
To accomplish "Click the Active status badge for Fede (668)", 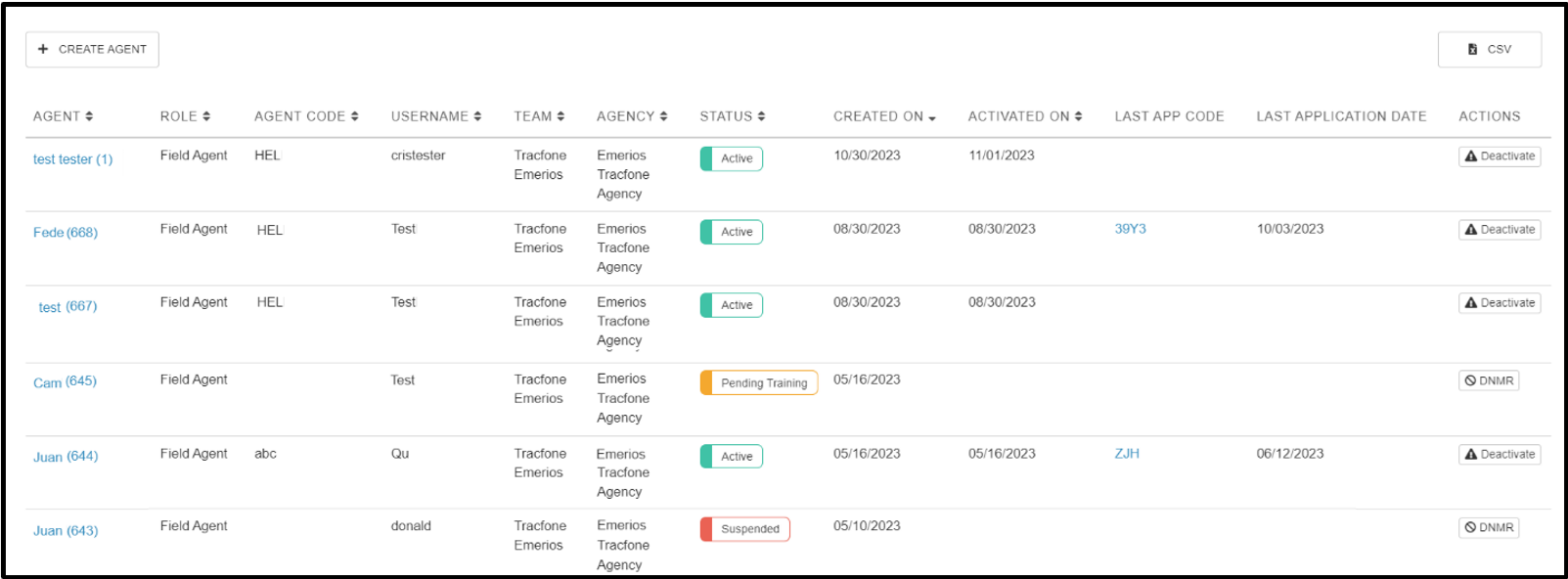I will pos(732,232).
